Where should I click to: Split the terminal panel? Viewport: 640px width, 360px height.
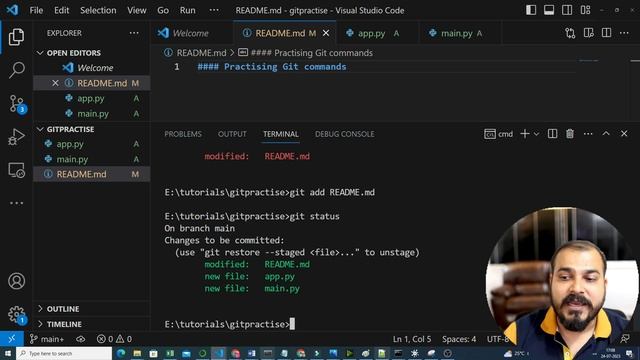tap(552, 134)
